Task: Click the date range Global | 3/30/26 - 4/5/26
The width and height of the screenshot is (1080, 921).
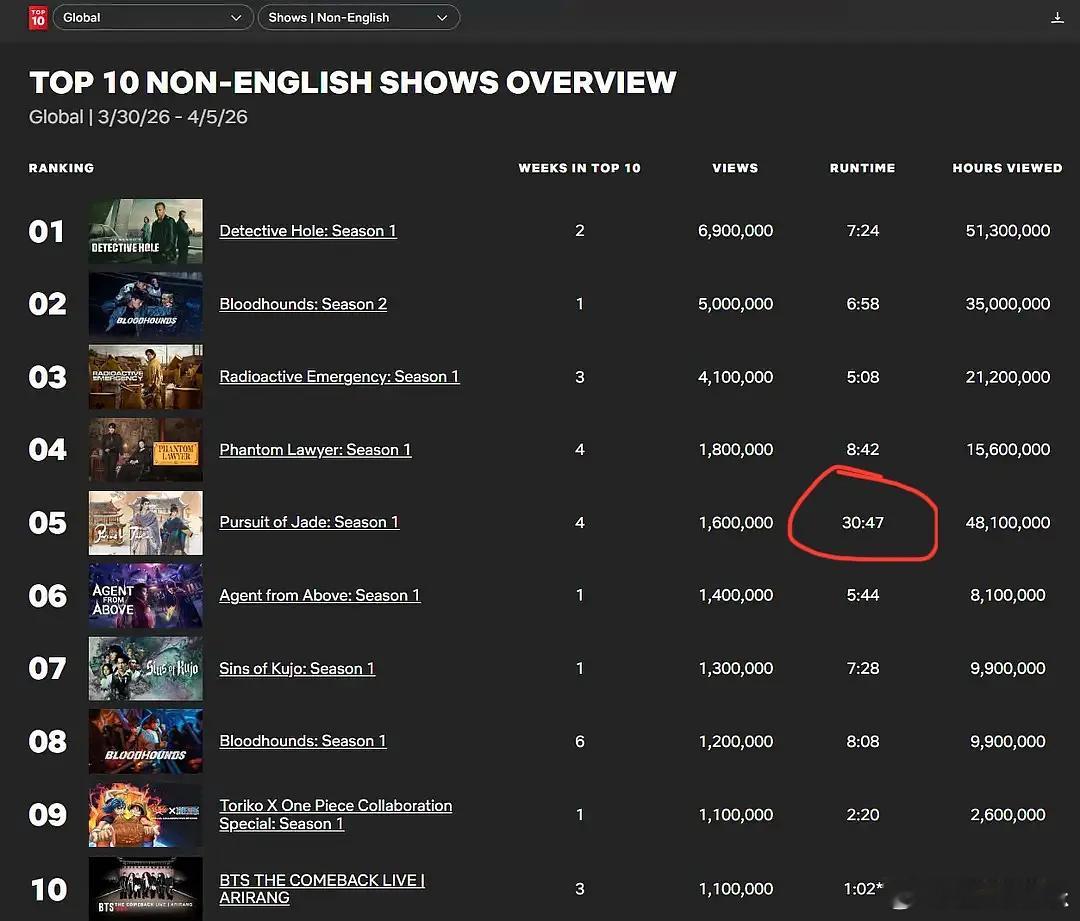Action: coord(138,117)
